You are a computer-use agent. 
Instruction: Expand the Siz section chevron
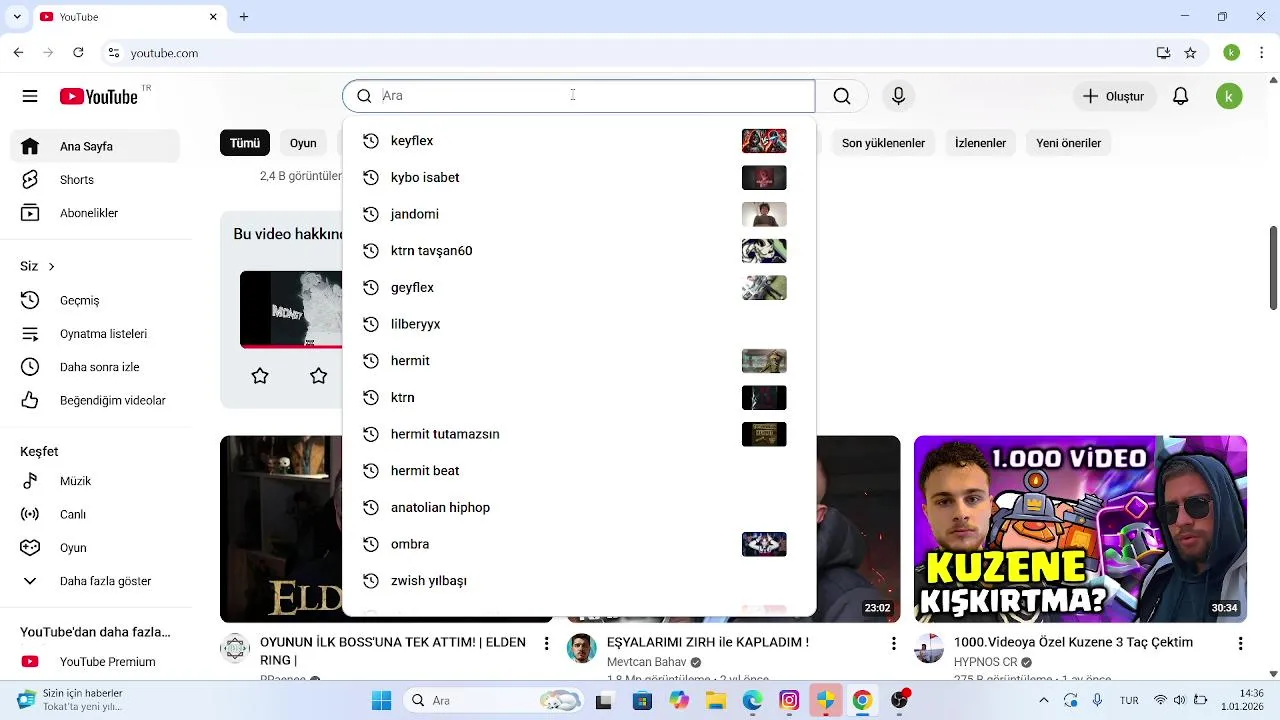[x=51, y=266]
